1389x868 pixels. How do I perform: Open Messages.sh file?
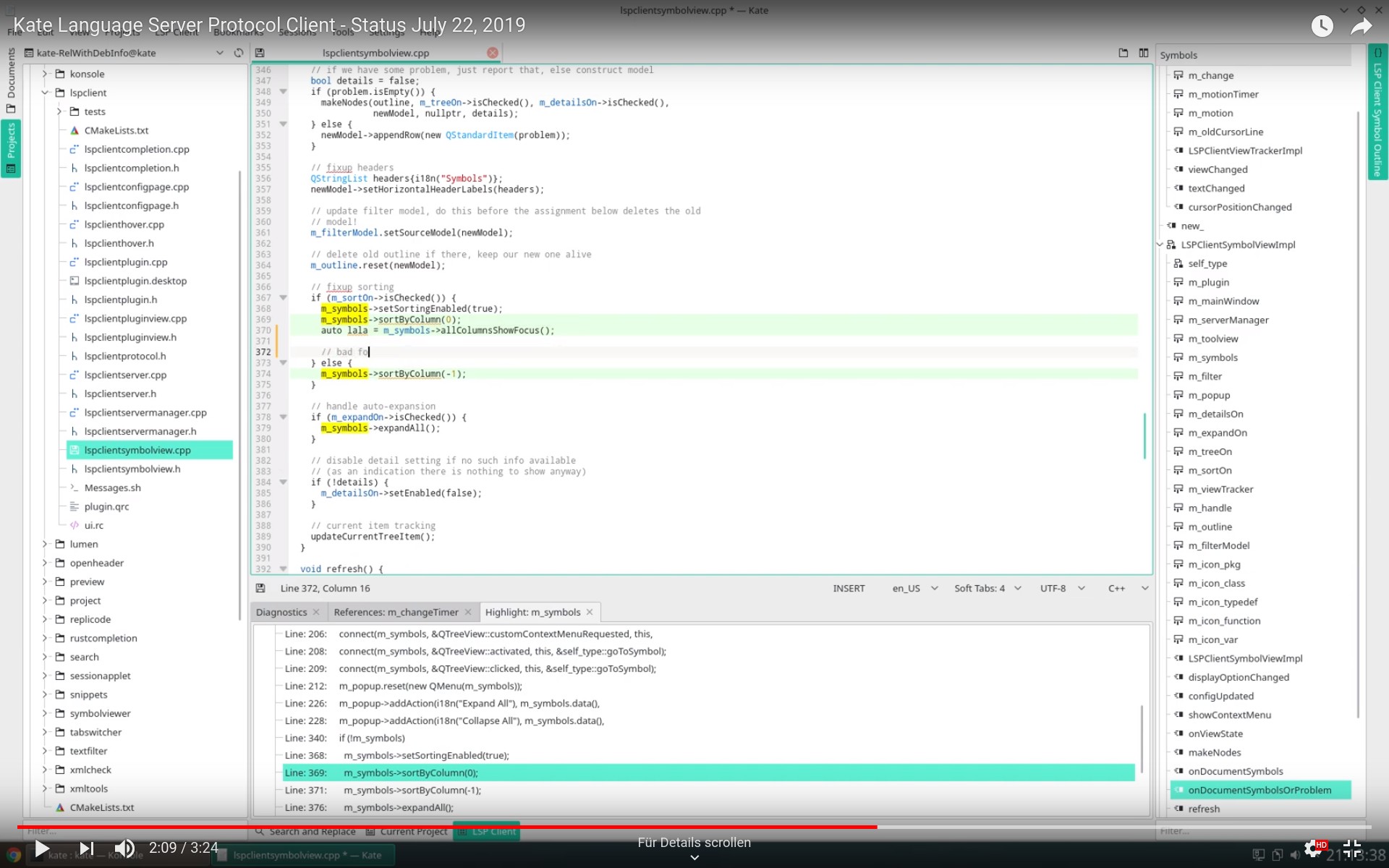coord(112,488)
